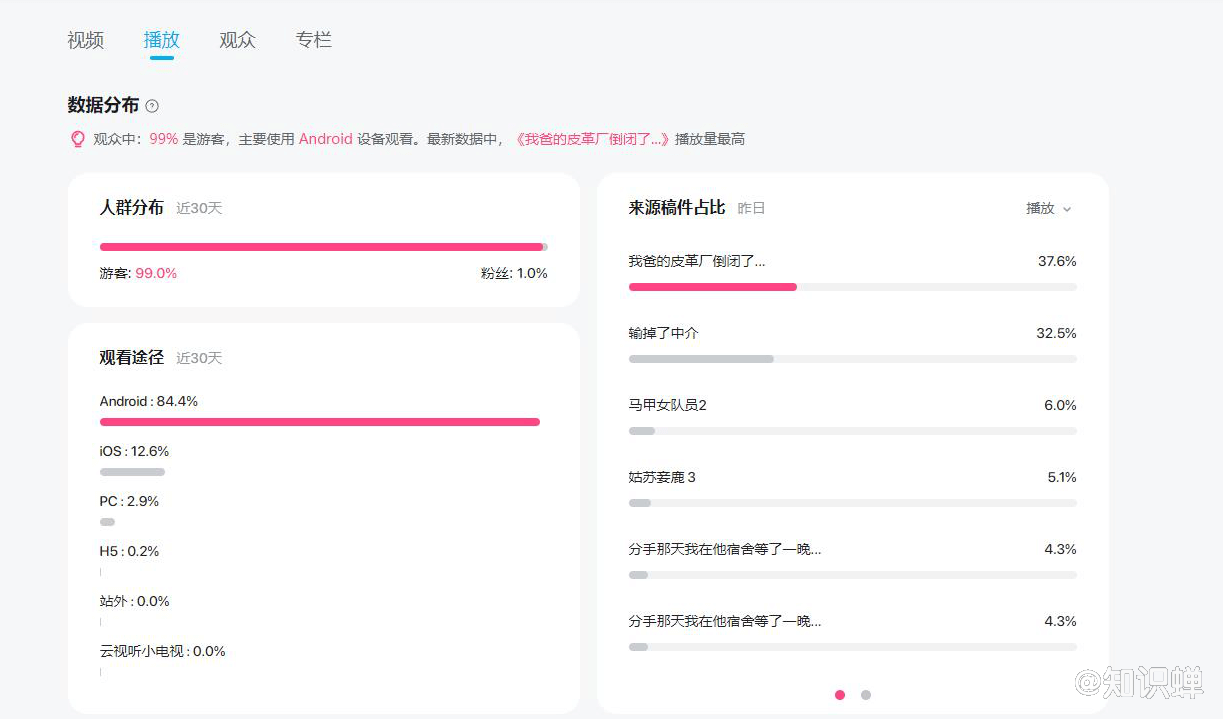
Task: Click the PC 2.9% viewing path label
Action: pos(129,501)
